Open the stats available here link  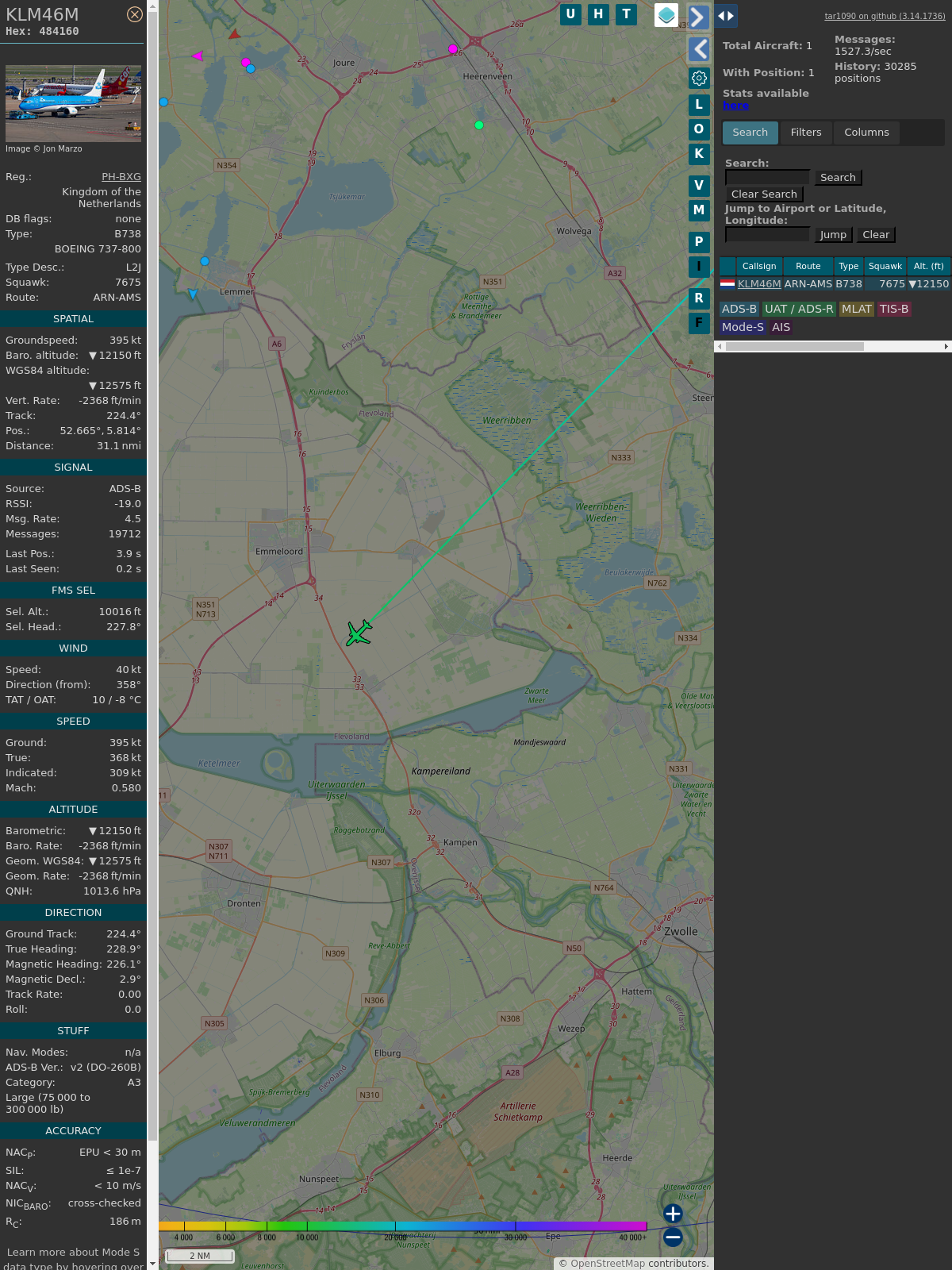(735, 106)
